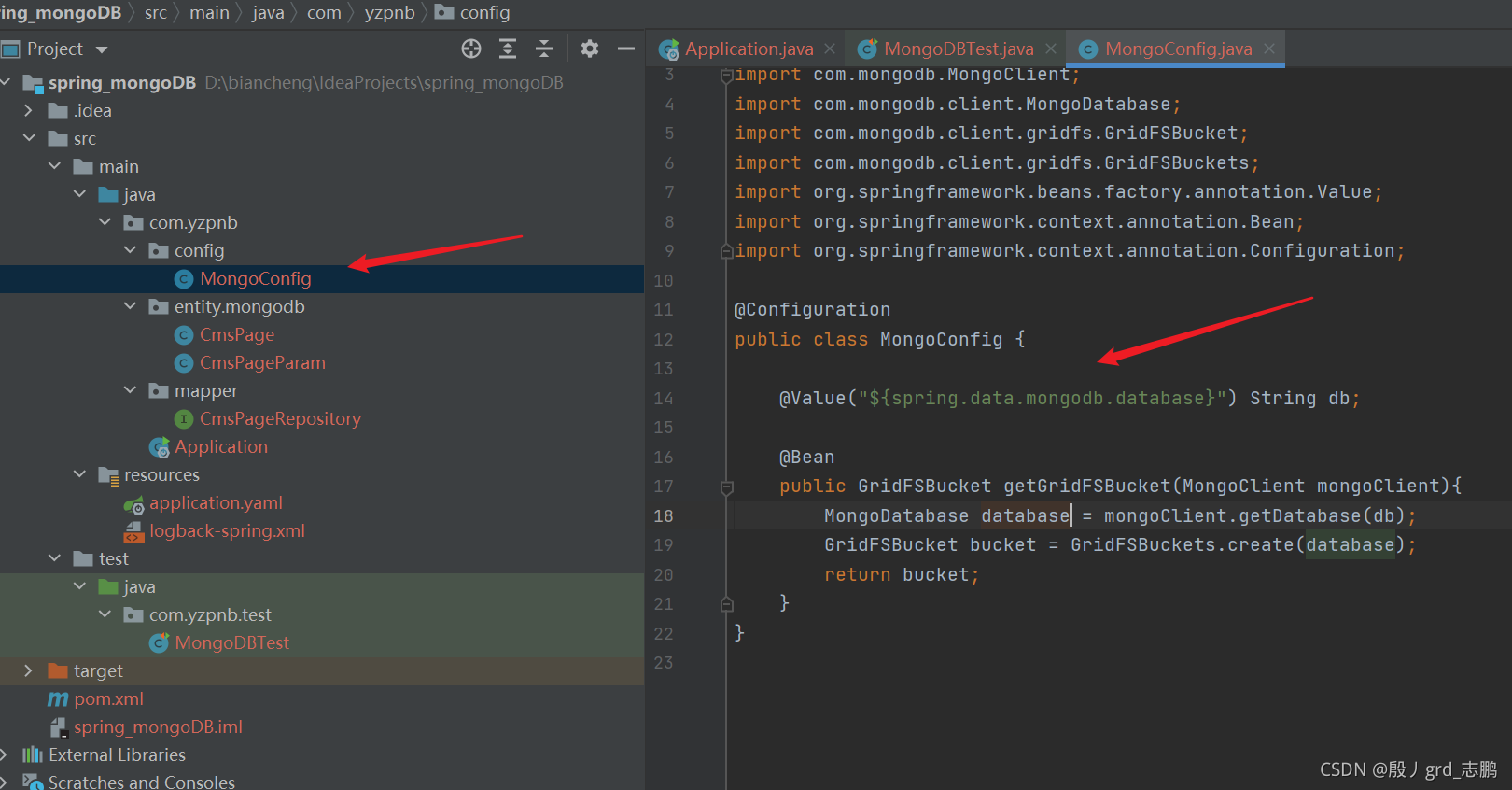Select logback-spring.xml file
The height and width of the screenshot is (790, 1512).
click(x=227, y=530)
